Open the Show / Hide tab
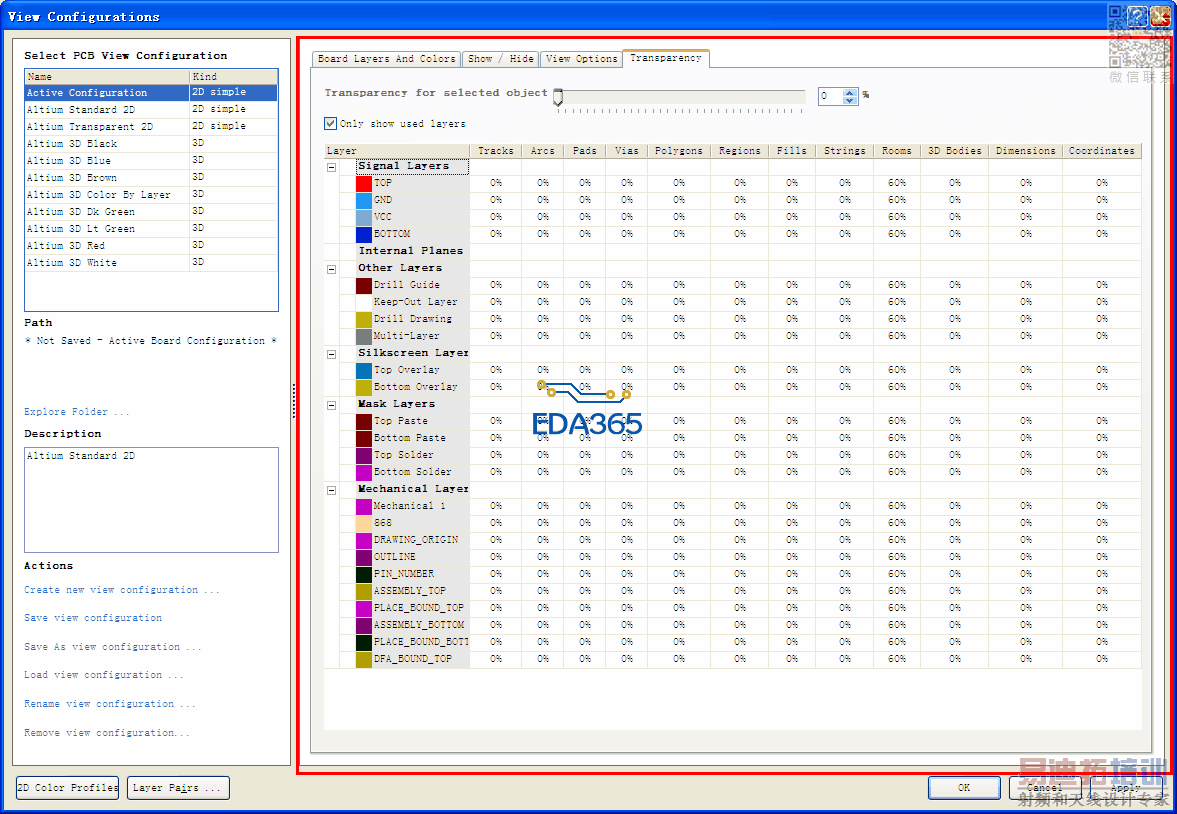Image resolution: width=1177 pixels, height=814 pixels. pos(501,59)
